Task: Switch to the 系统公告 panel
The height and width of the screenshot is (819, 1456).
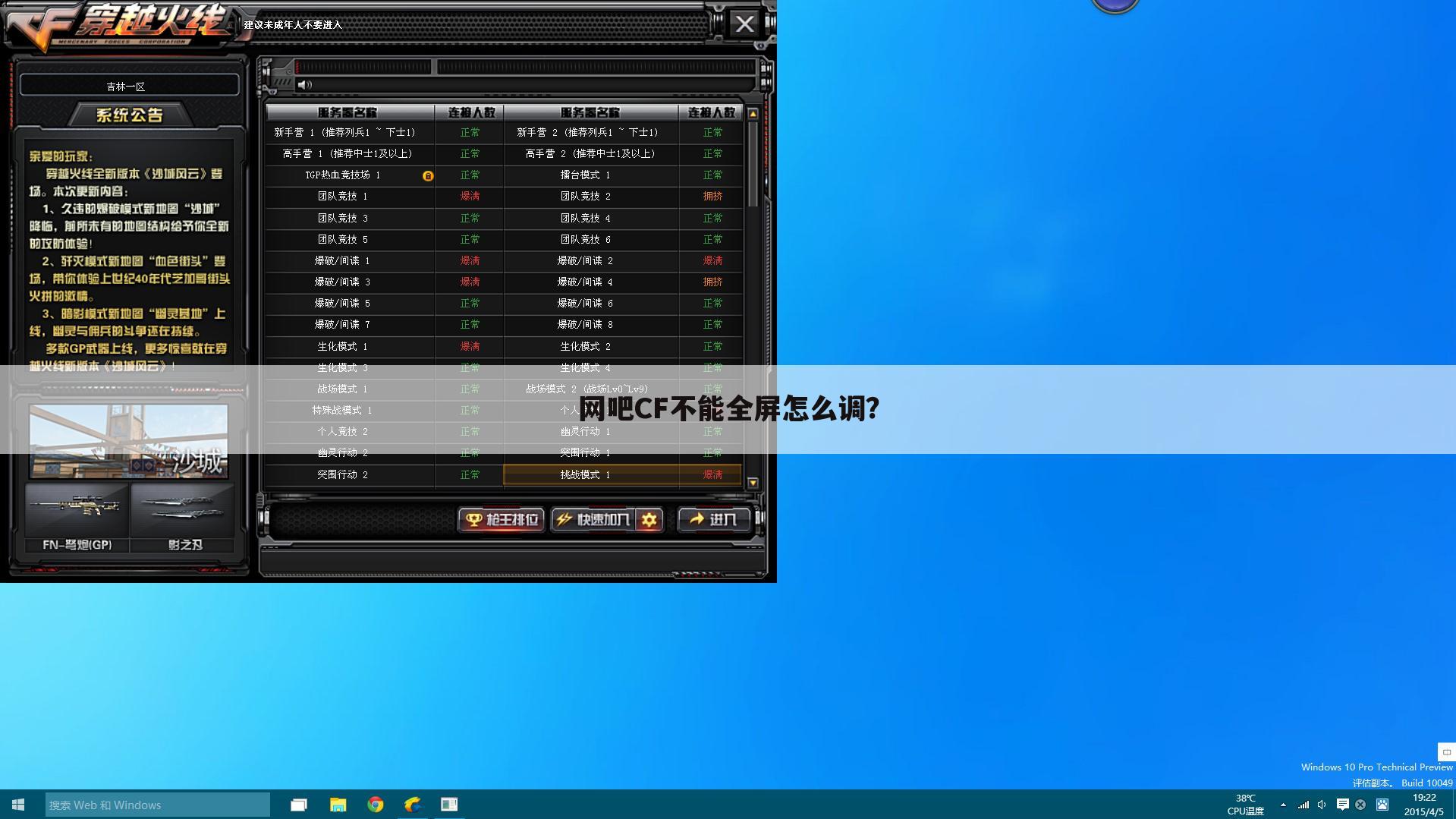Action: [x=129, y=114]
